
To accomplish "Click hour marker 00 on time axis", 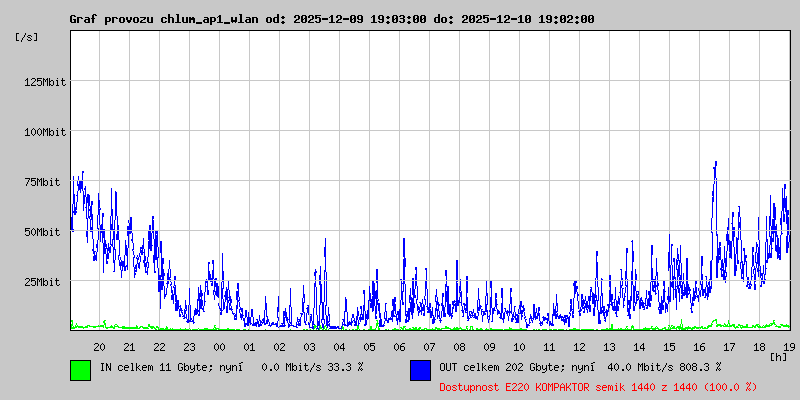I will point(219,346).
